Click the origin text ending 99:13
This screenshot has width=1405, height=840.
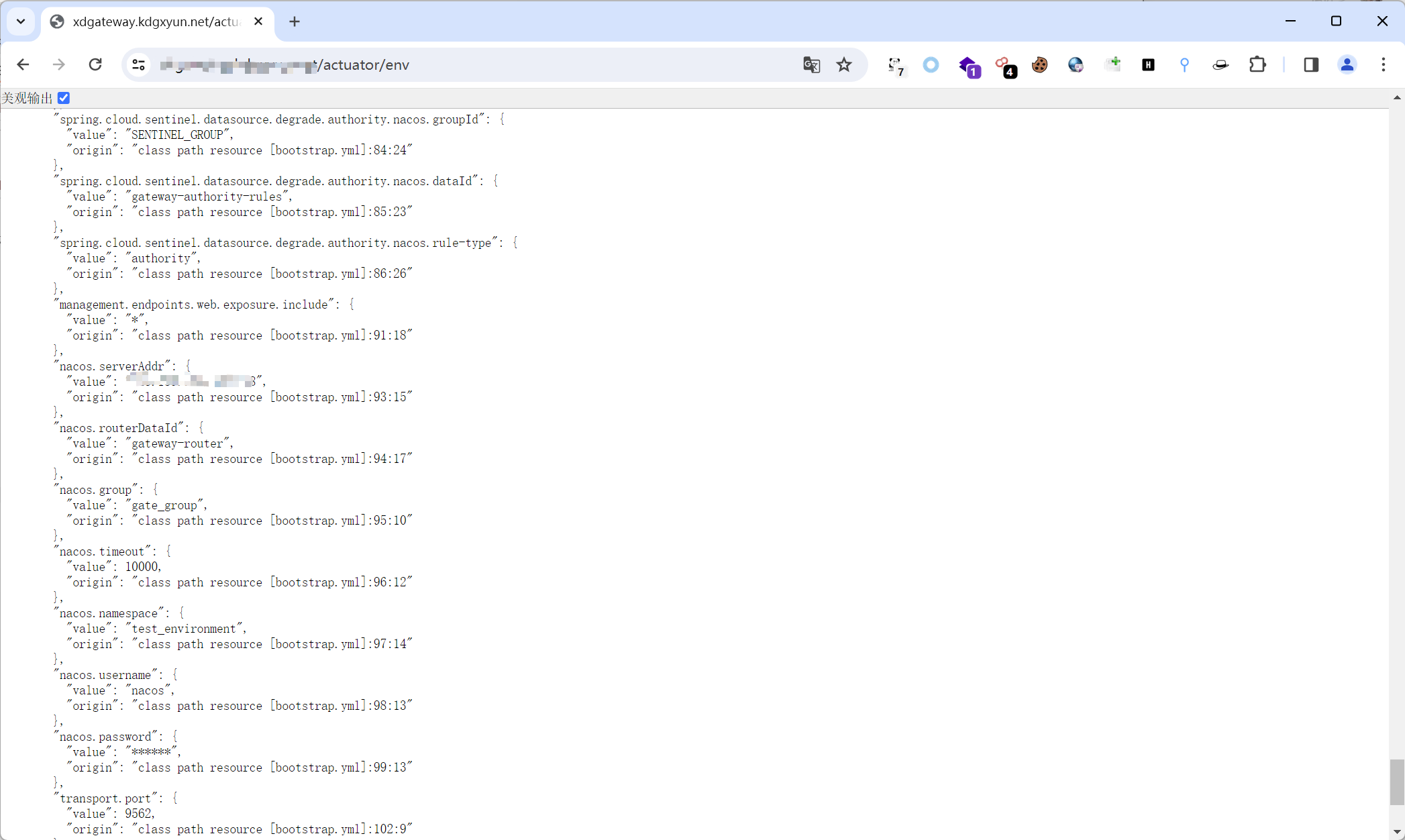click(x=272, y=768)
